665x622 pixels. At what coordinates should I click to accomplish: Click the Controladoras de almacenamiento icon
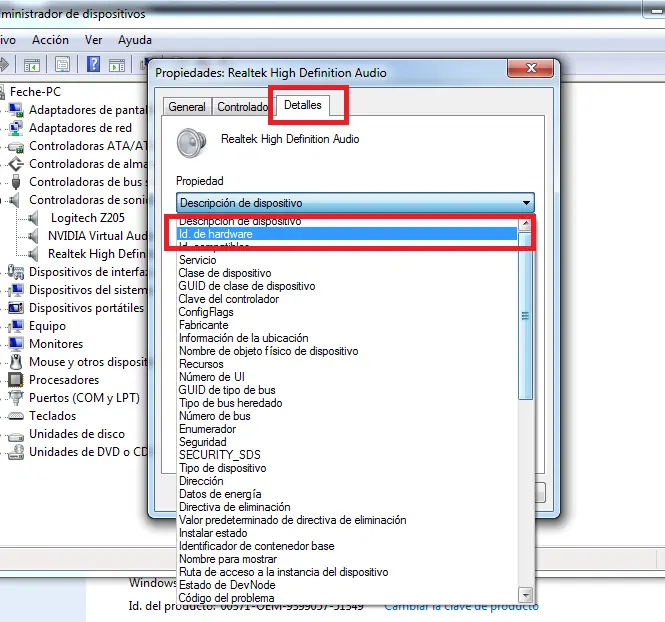pos(16,164)
